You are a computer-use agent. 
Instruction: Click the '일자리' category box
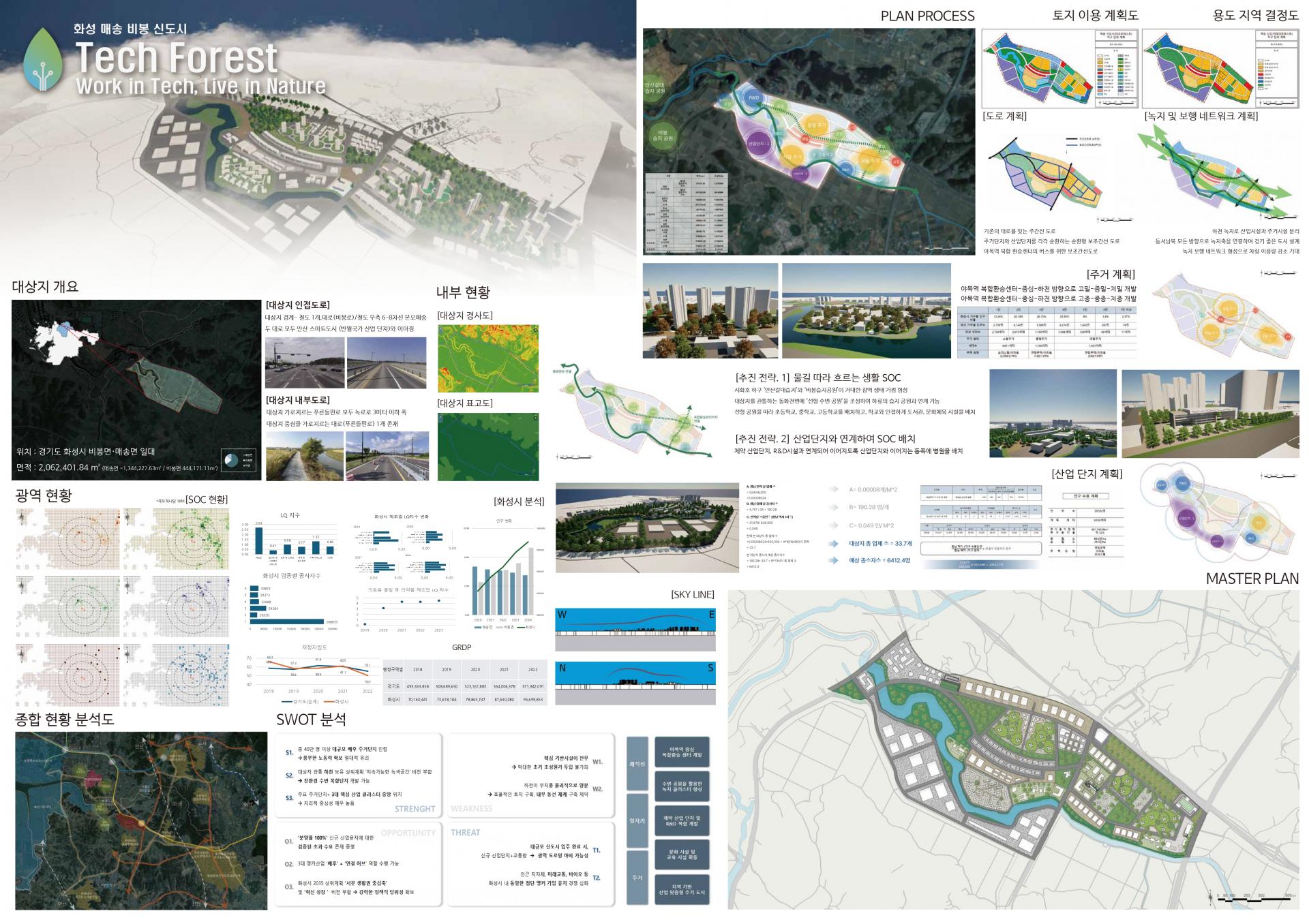pos(637,820)
